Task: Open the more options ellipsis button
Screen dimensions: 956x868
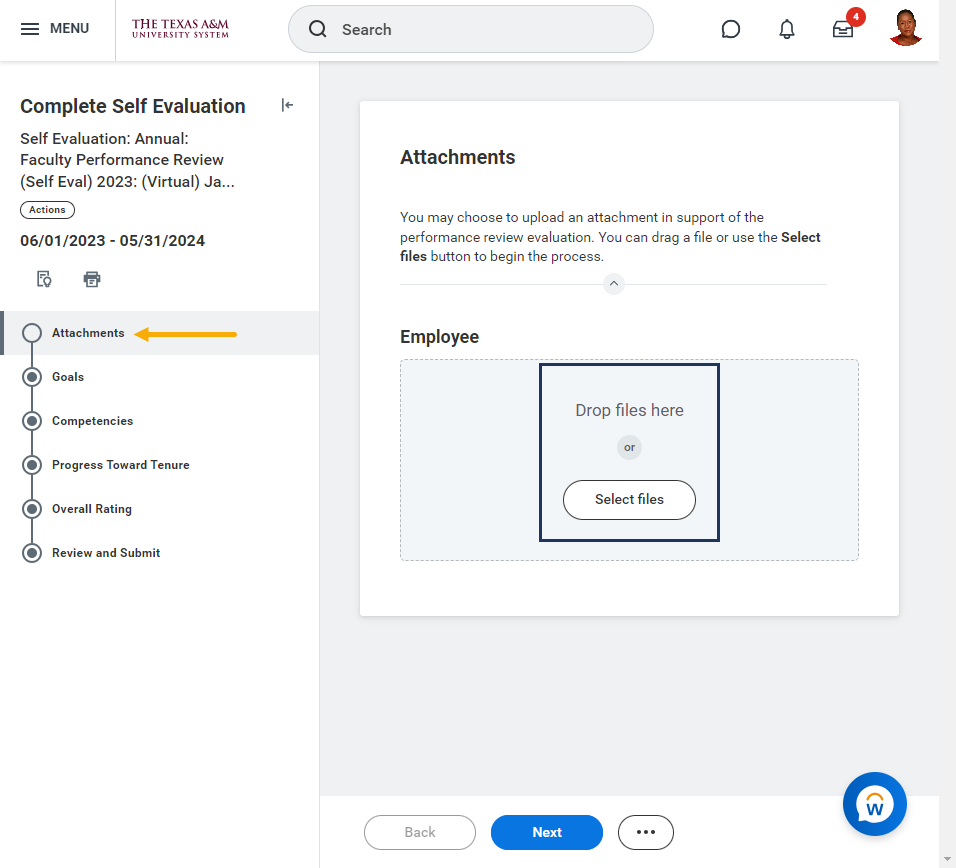Action: (x=645, y=832)
